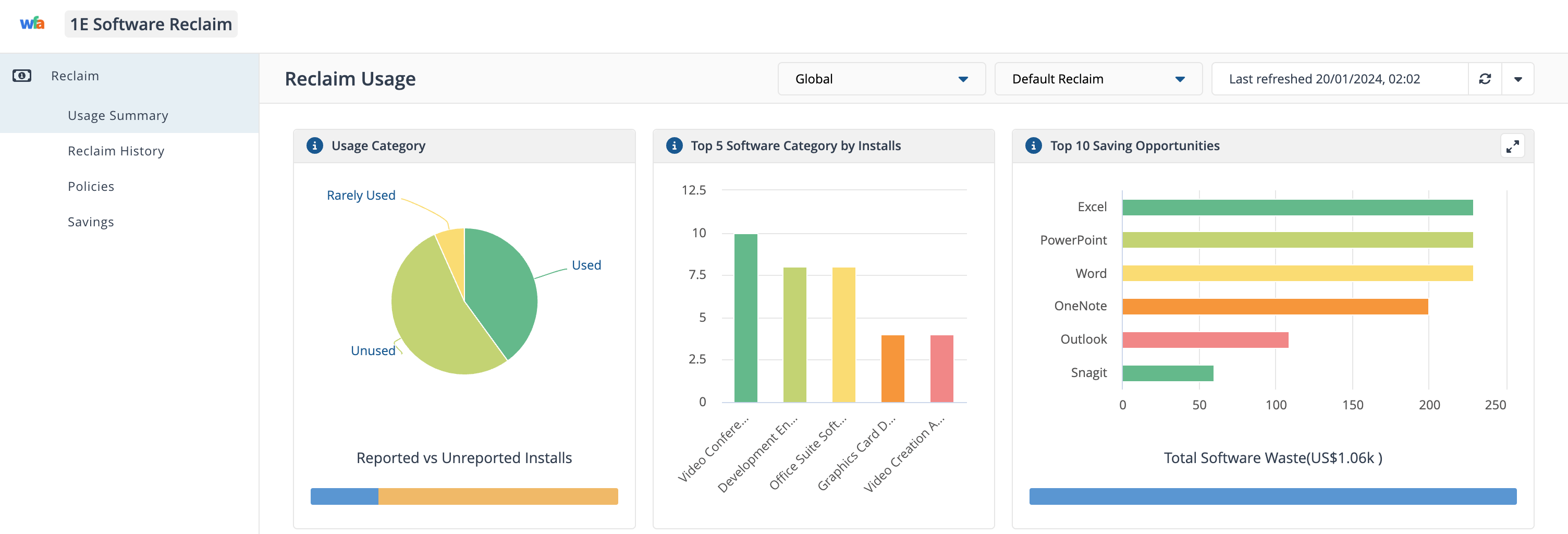The image size is (1568, 534).
Task: Click the Video Conference bar
Action: coord(745,318)
